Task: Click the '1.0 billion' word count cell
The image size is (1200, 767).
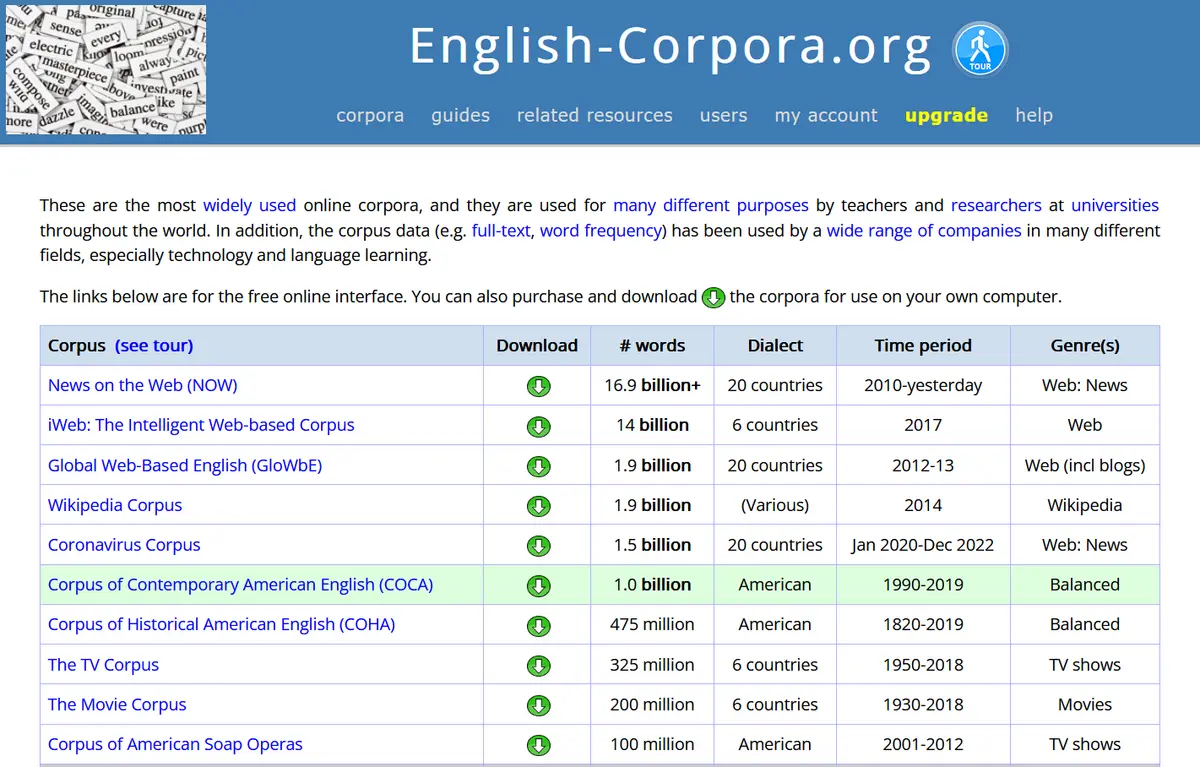Action: pyautogui.click(x=652, y=585)
